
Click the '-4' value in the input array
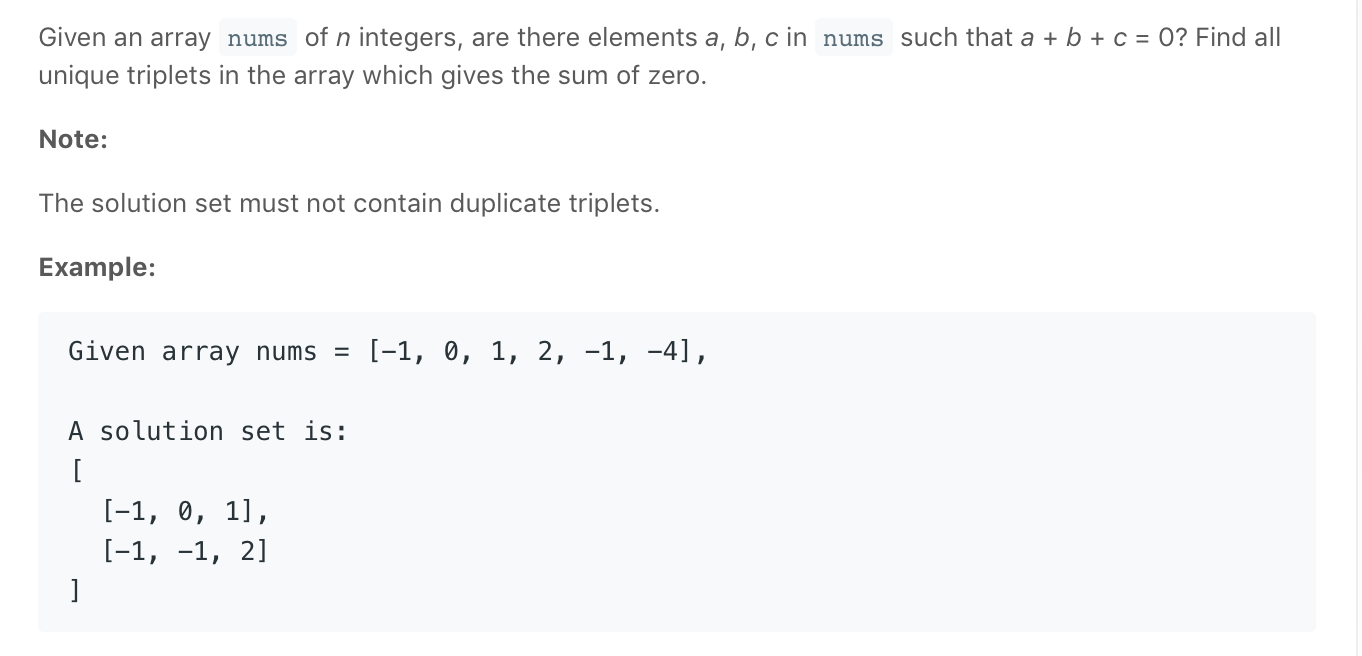(663, 352)
